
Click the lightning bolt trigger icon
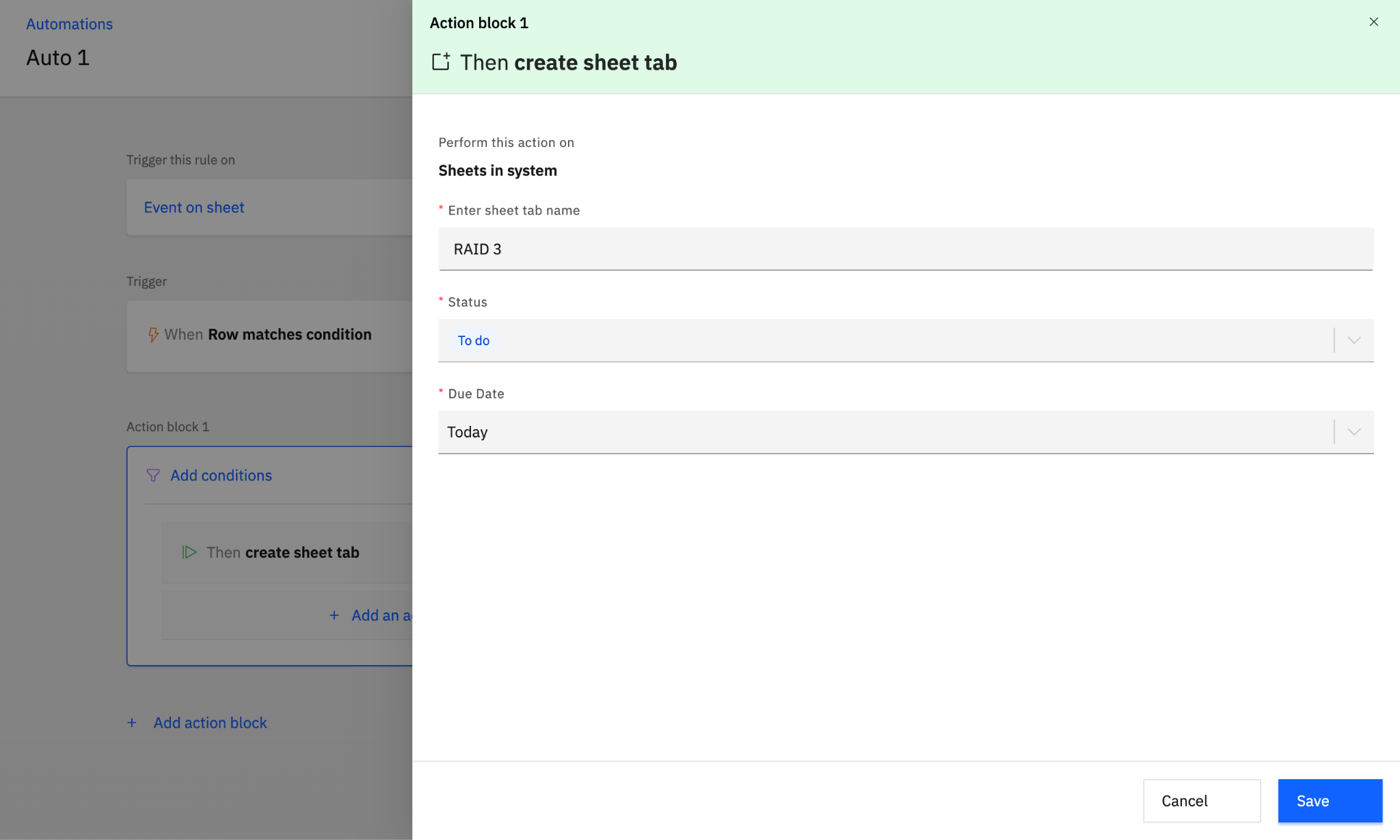(153, 335)
